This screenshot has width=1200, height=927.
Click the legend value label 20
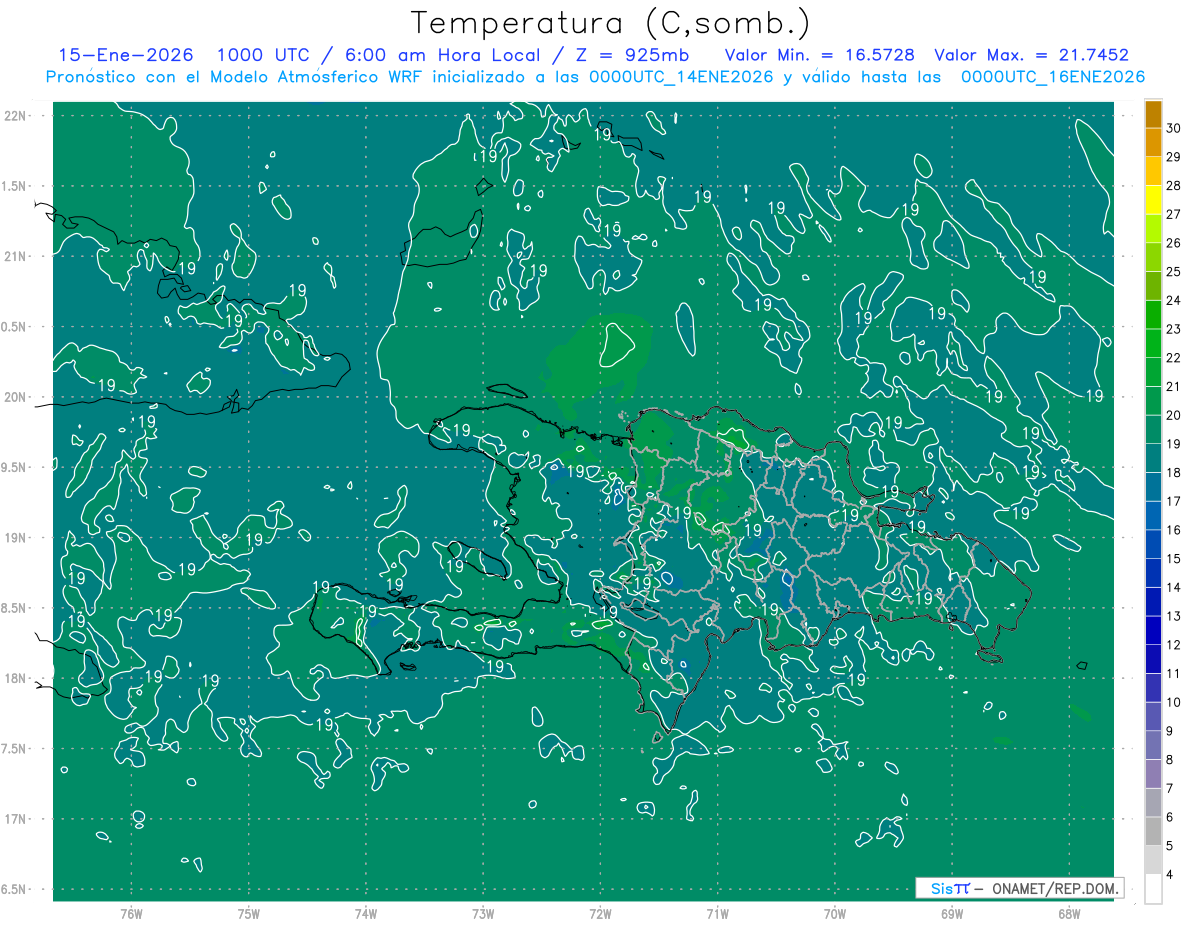coord(1174,414)
